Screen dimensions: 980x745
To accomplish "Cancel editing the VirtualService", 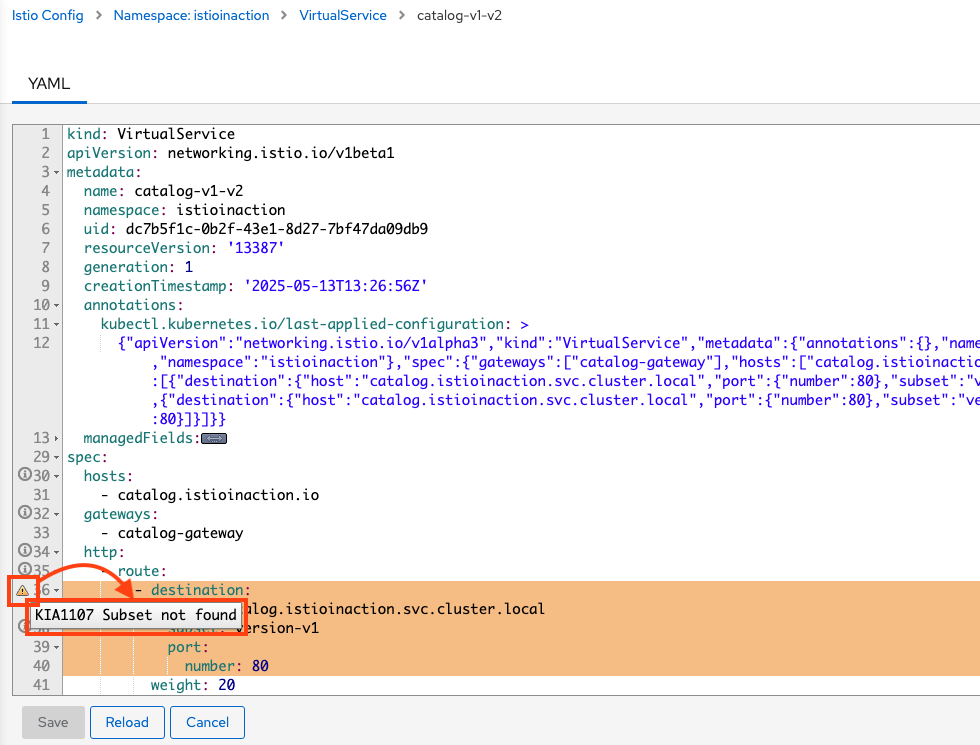I will pyautogui.click(x=208, y=722).
